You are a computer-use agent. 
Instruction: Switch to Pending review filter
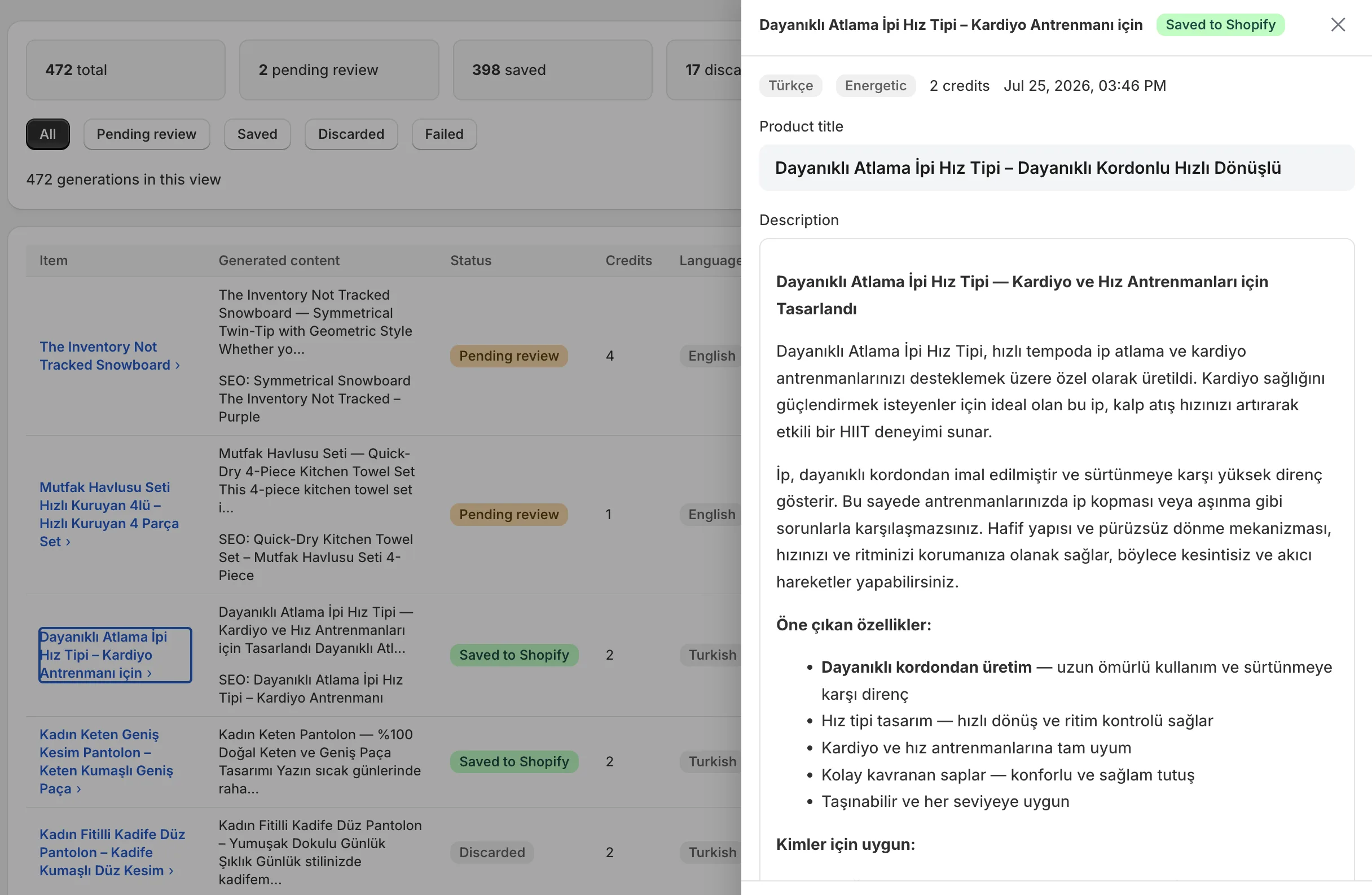tap(147, 134)
